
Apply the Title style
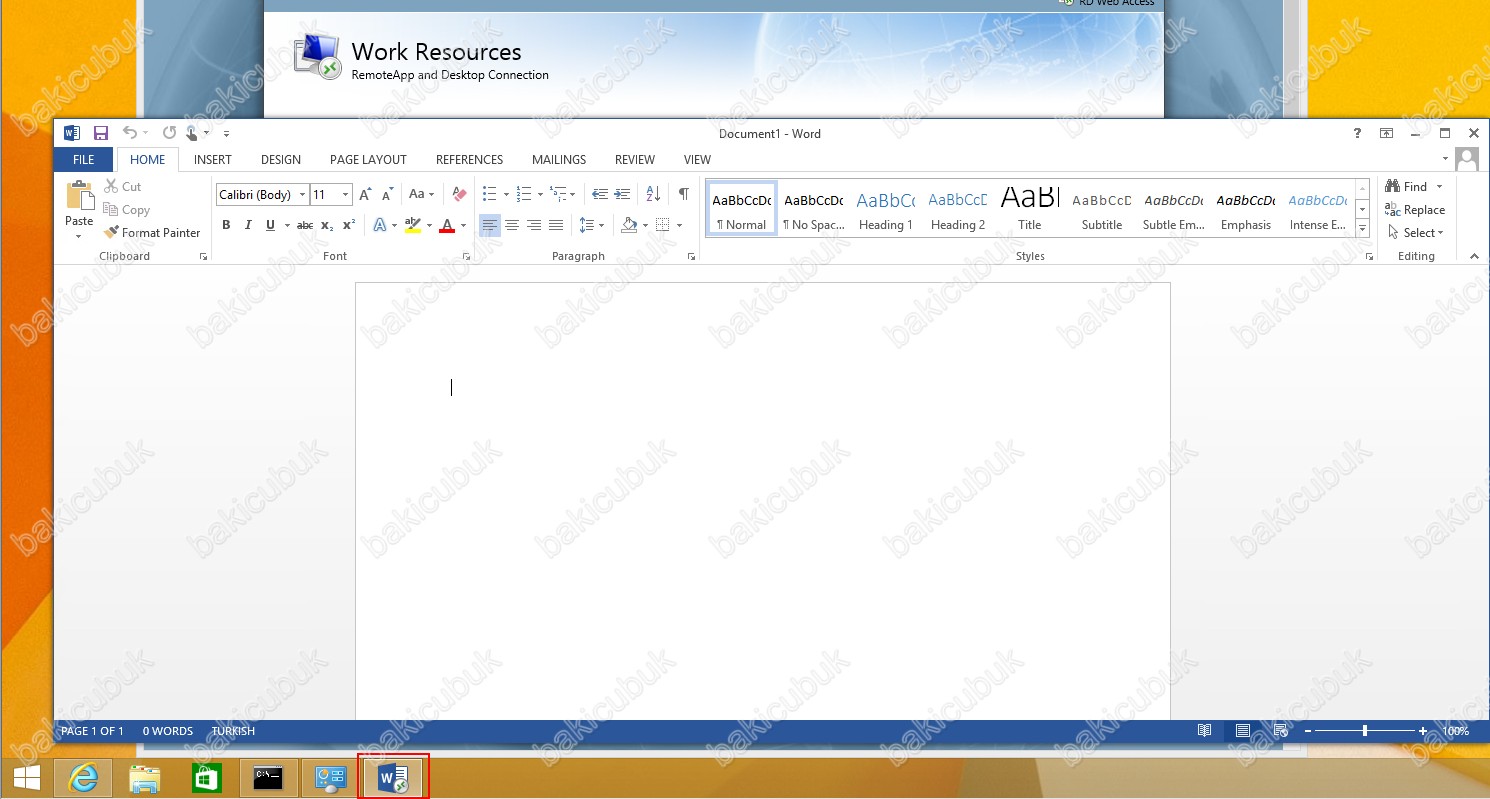click(x=1030, y=210)
